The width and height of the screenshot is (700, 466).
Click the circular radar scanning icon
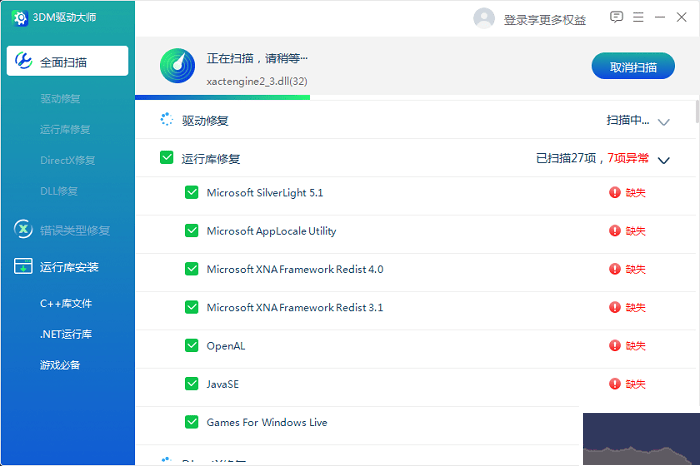pyautogui.click(x=177, y=67)
